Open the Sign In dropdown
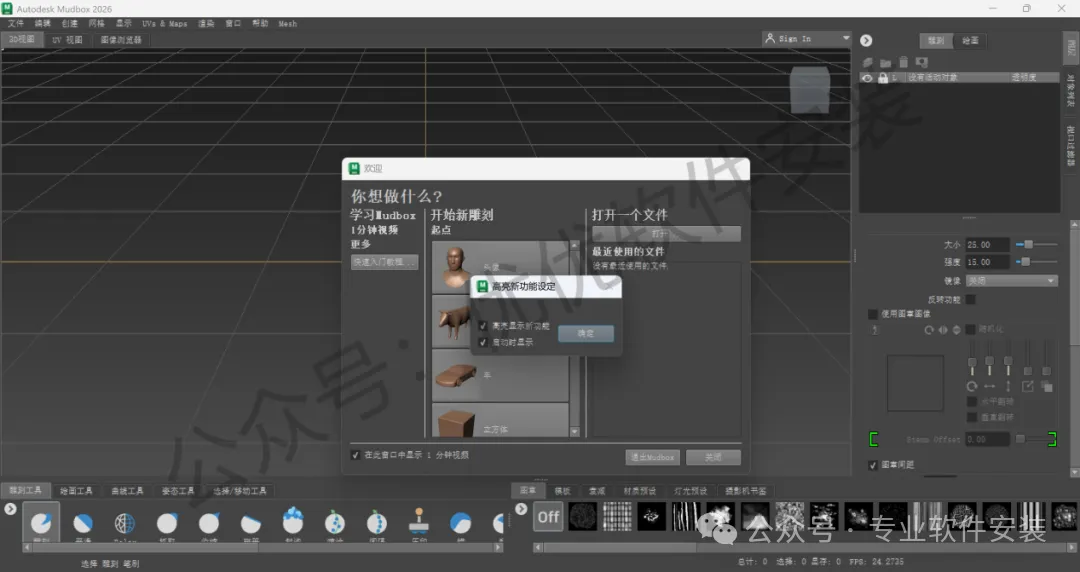 point(807,39)
